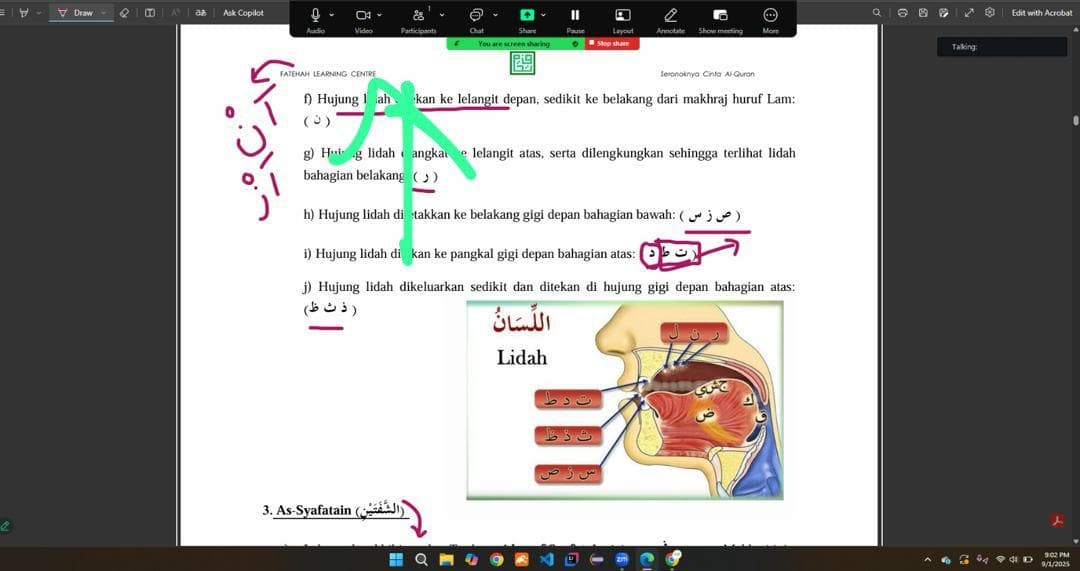This screenshot has height=571, width=1080.
Task: Open Windows taskbar Search
Action: [421, 559]
